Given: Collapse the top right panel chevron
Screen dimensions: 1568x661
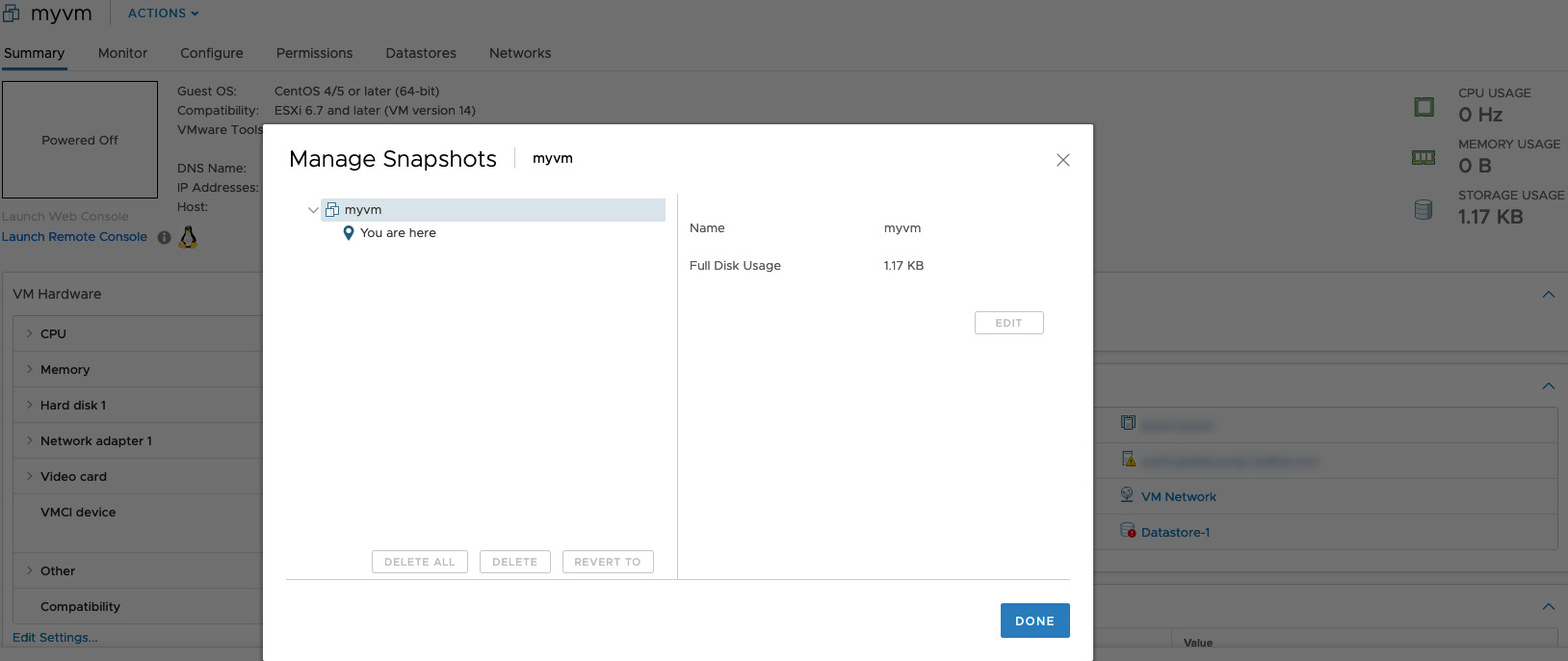Looking at the screenshot, I should pyautogui.click(x=1549, y=295).
